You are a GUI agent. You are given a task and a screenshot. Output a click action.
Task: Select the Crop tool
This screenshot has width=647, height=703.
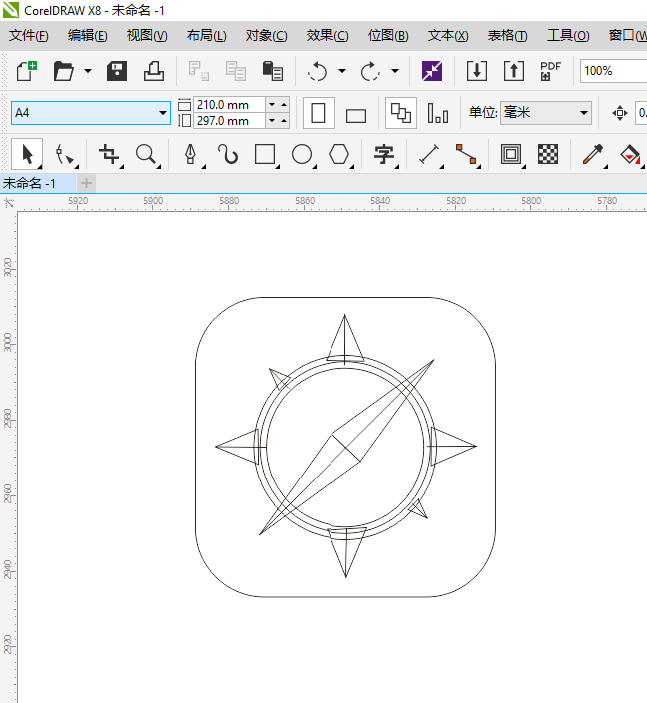[x=109, y=154]
